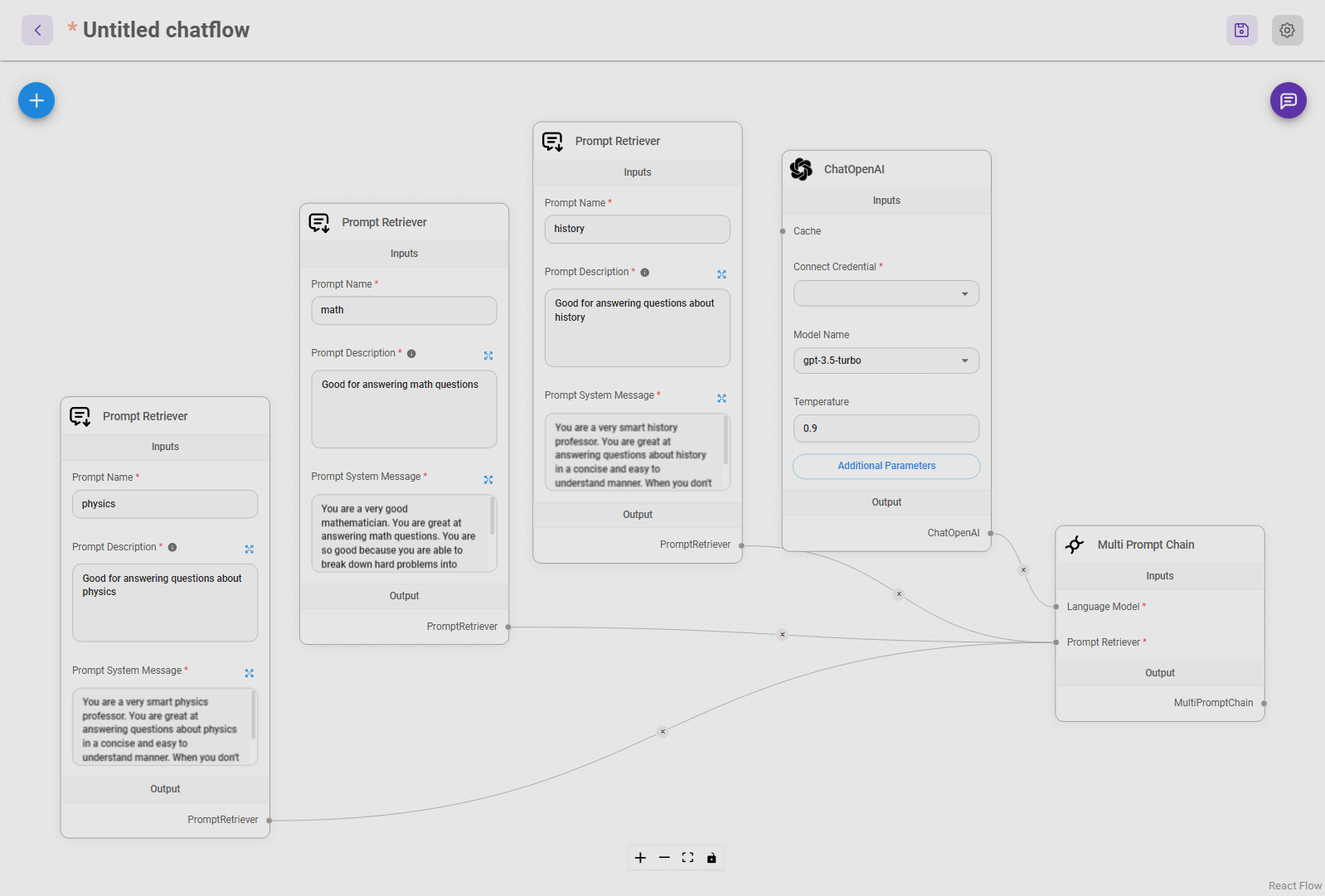This screenshot has height=896, width=1325.
Task: Add a new node with the plus button
Action: (x=36, y=100)
